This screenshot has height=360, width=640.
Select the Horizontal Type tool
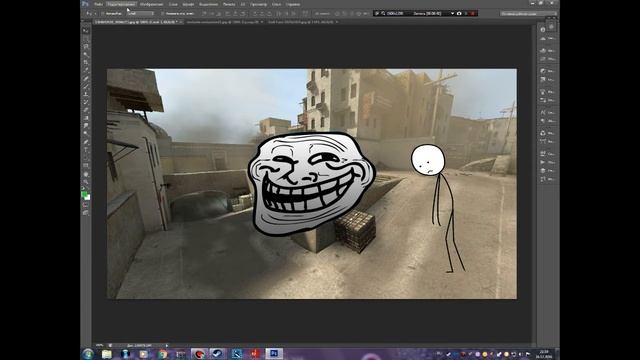(86, 150)
